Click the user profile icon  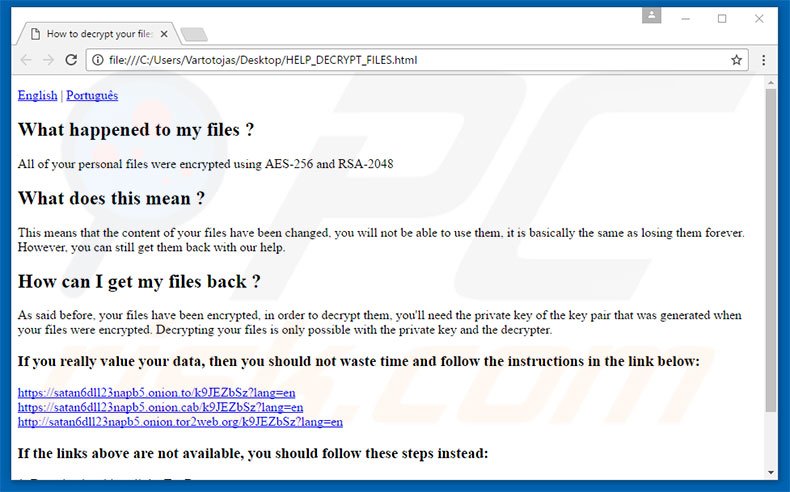click(x=651, y=16)
